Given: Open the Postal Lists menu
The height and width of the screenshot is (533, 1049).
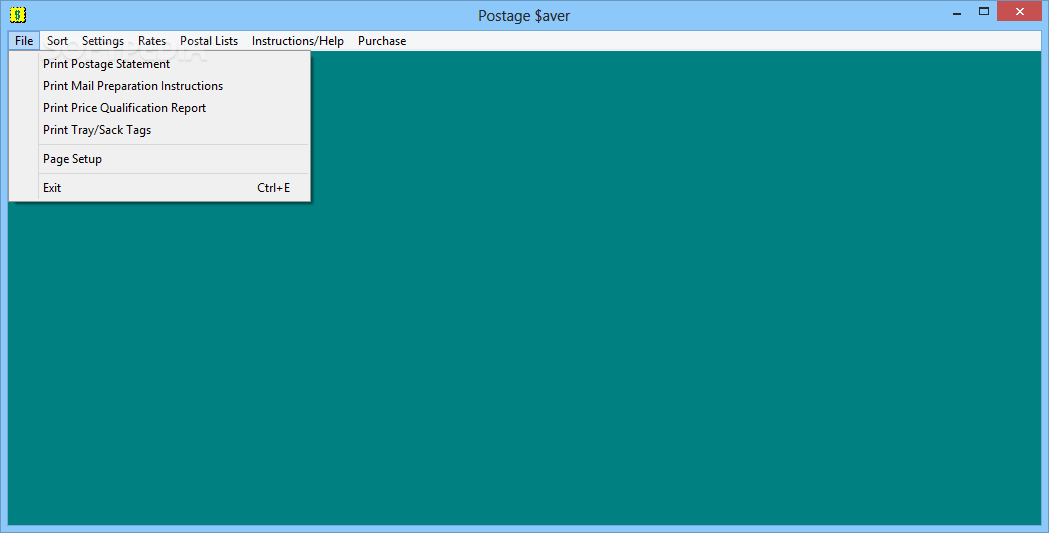Looking at the screenshot, I should click(209, 41).
